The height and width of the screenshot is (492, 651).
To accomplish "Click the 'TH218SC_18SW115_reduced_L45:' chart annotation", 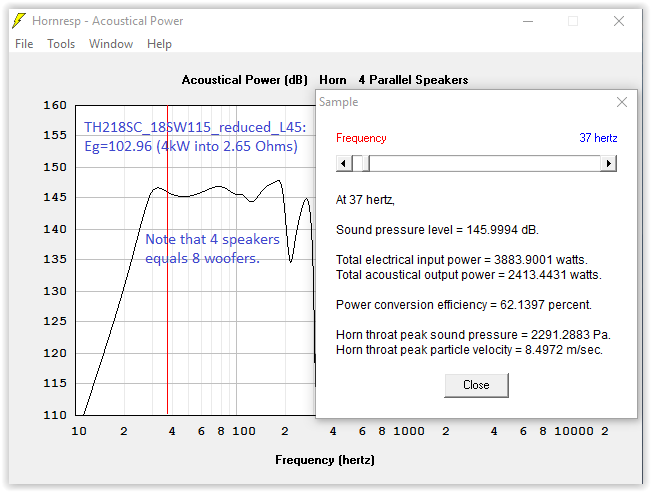I will click(195, 127).
